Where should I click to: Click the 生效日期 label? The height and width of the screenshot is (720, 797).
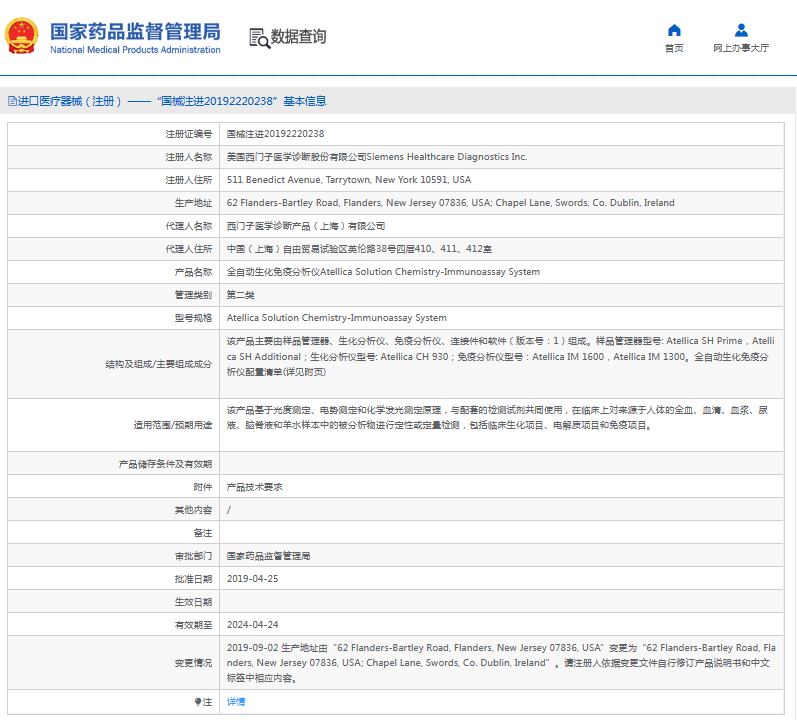click(193, 602)
